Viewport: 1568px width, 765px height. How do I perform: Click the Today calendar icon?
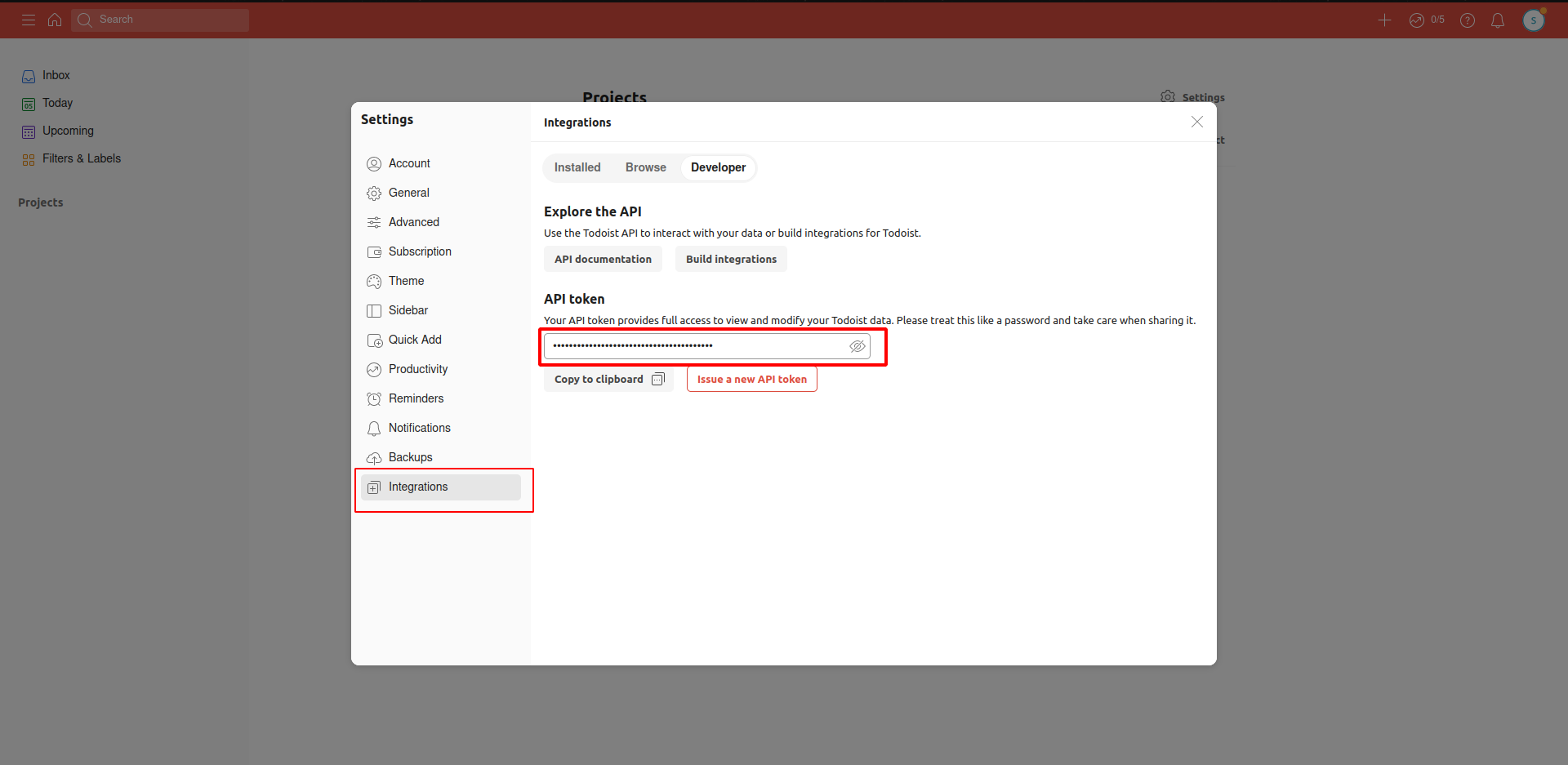[x=29, y=104]
